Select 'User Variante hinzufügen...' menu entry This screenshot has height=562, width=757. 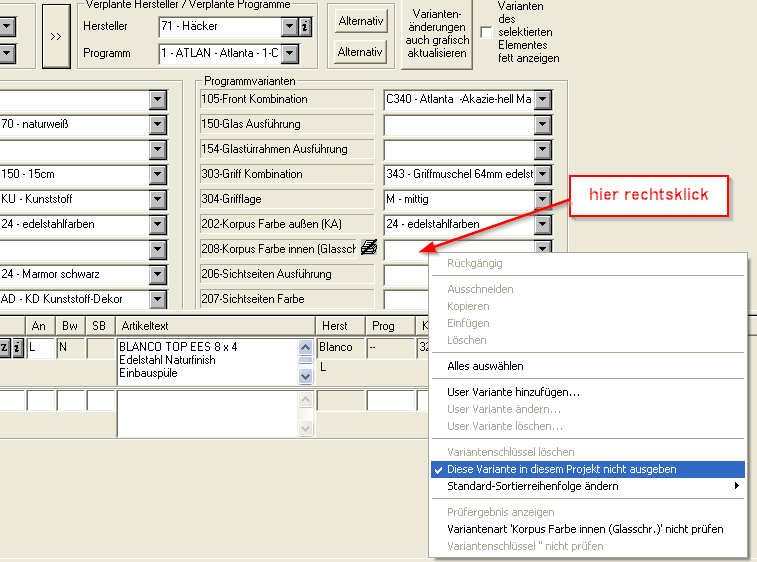pos(513,392)
